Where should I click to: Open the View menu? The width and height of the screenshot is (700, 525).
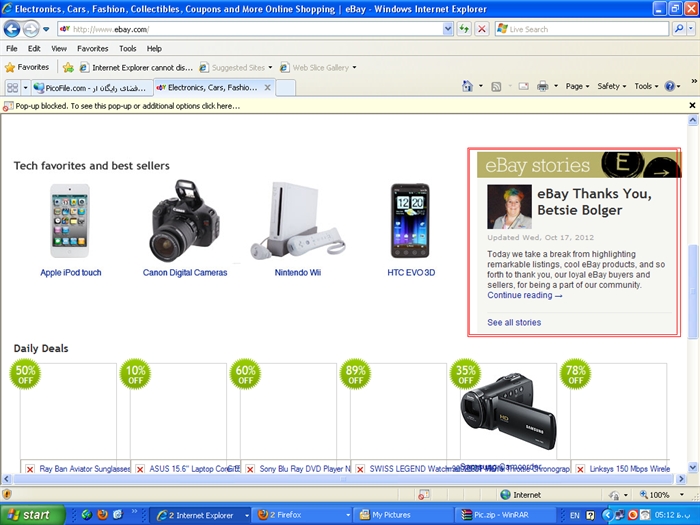(x=58, y=49)
